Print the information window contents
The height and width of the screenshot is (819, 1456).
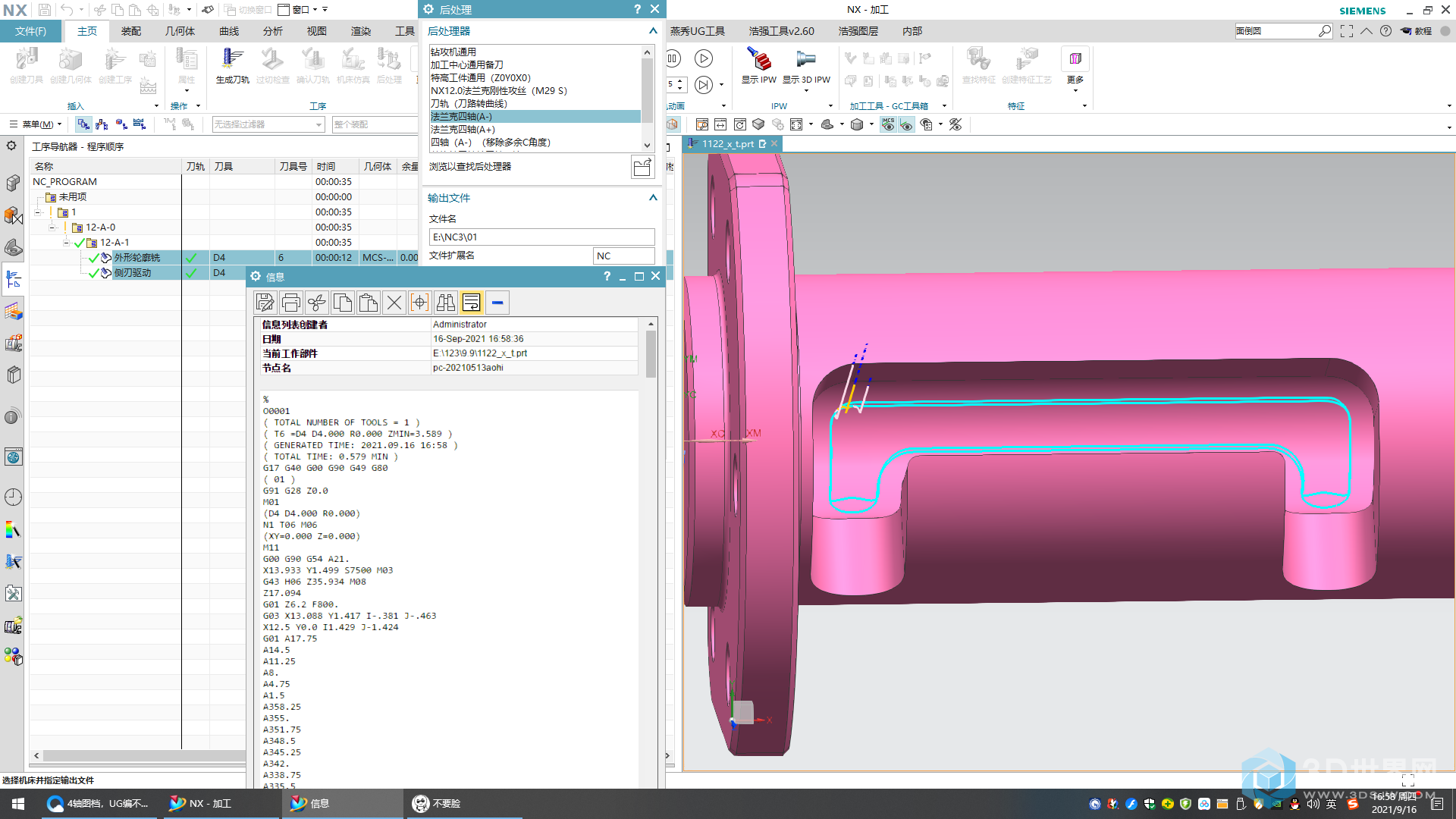291,303
